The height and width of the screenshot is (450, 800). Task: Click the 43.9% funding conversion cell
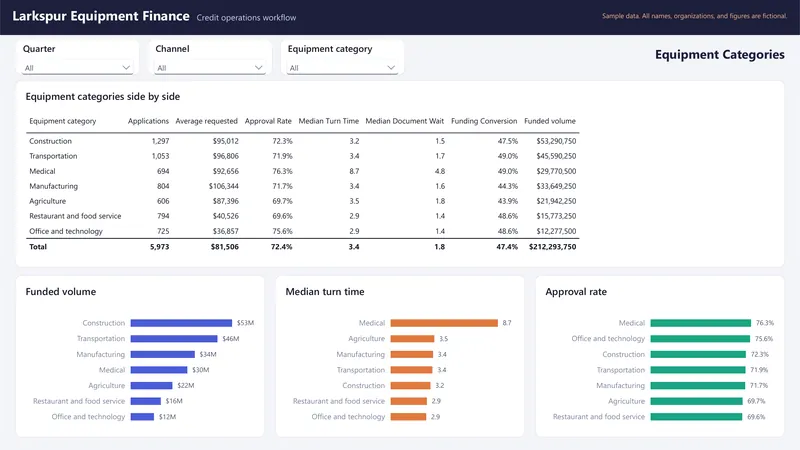(508, 201)
